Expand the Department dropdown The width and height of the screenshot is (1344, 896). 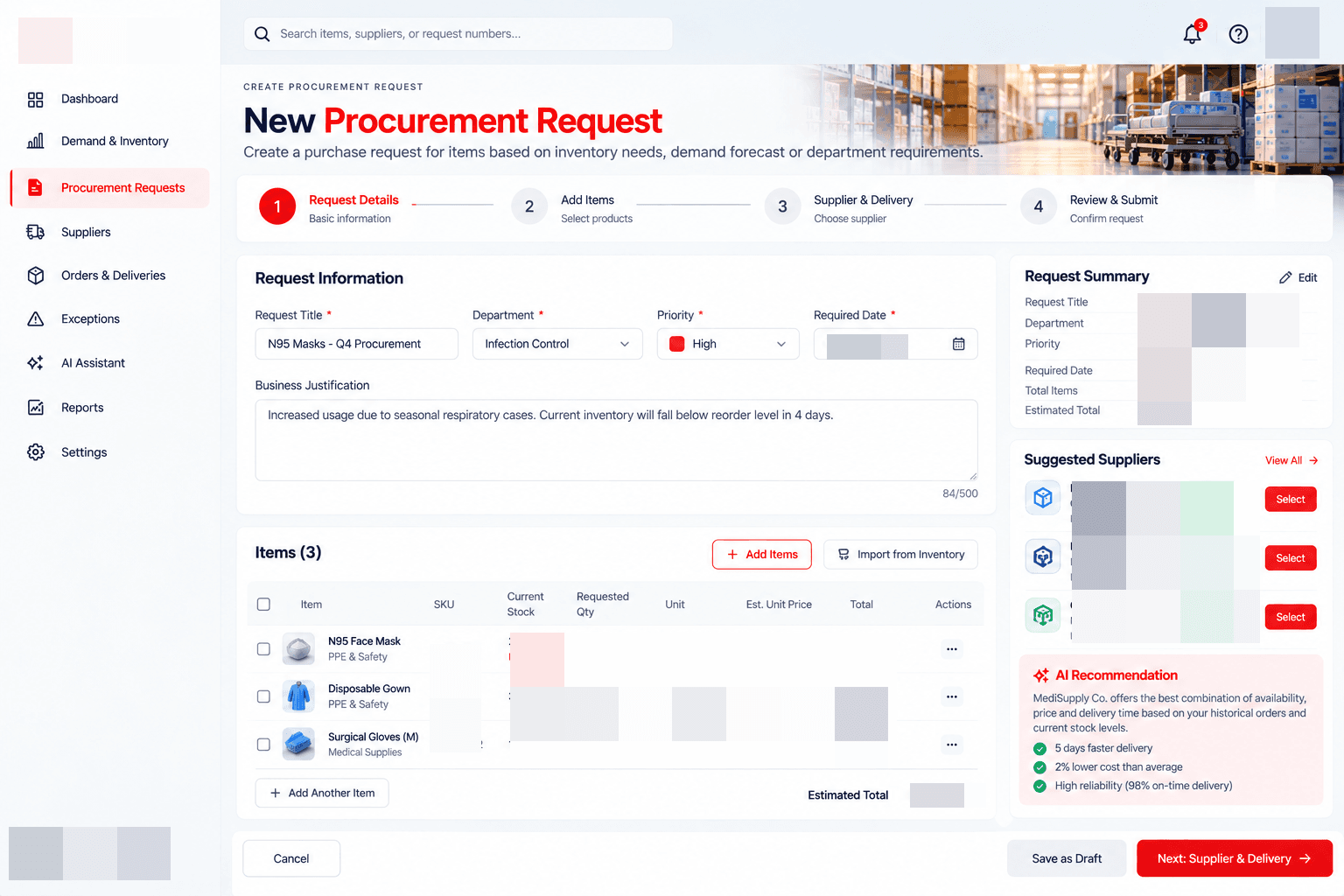pyautogui.click(x=557, y=344)
